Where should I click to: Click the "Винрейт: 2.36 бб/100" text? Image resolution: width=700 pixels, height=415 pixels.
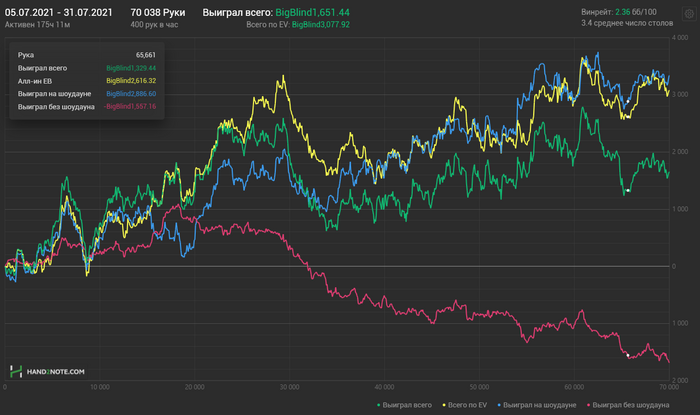coord(619,12)
